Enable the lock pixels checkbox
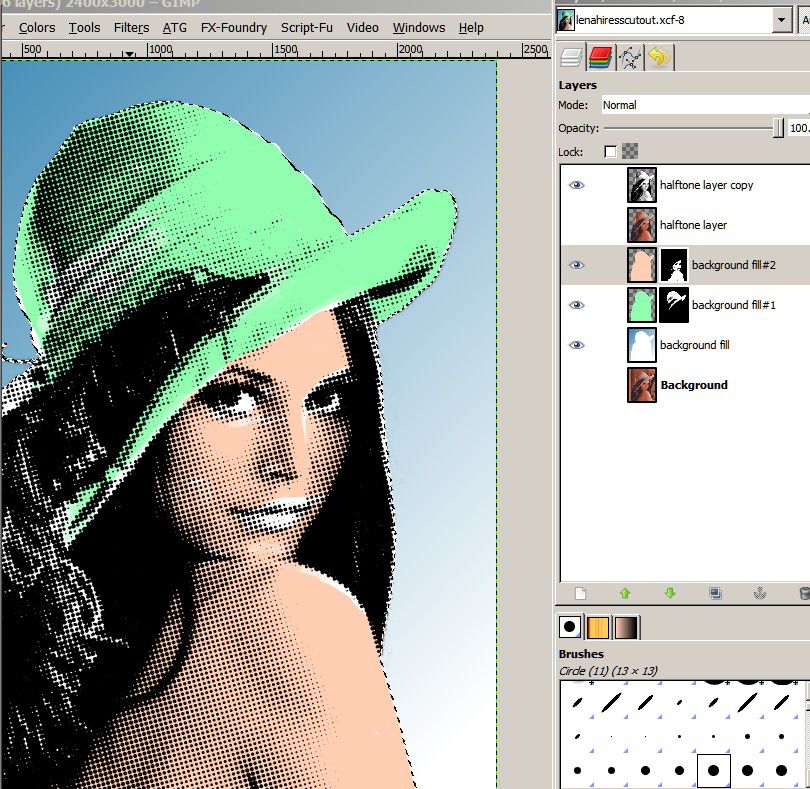The height and width of the screenshot is (789, 810). coord(611,152)
